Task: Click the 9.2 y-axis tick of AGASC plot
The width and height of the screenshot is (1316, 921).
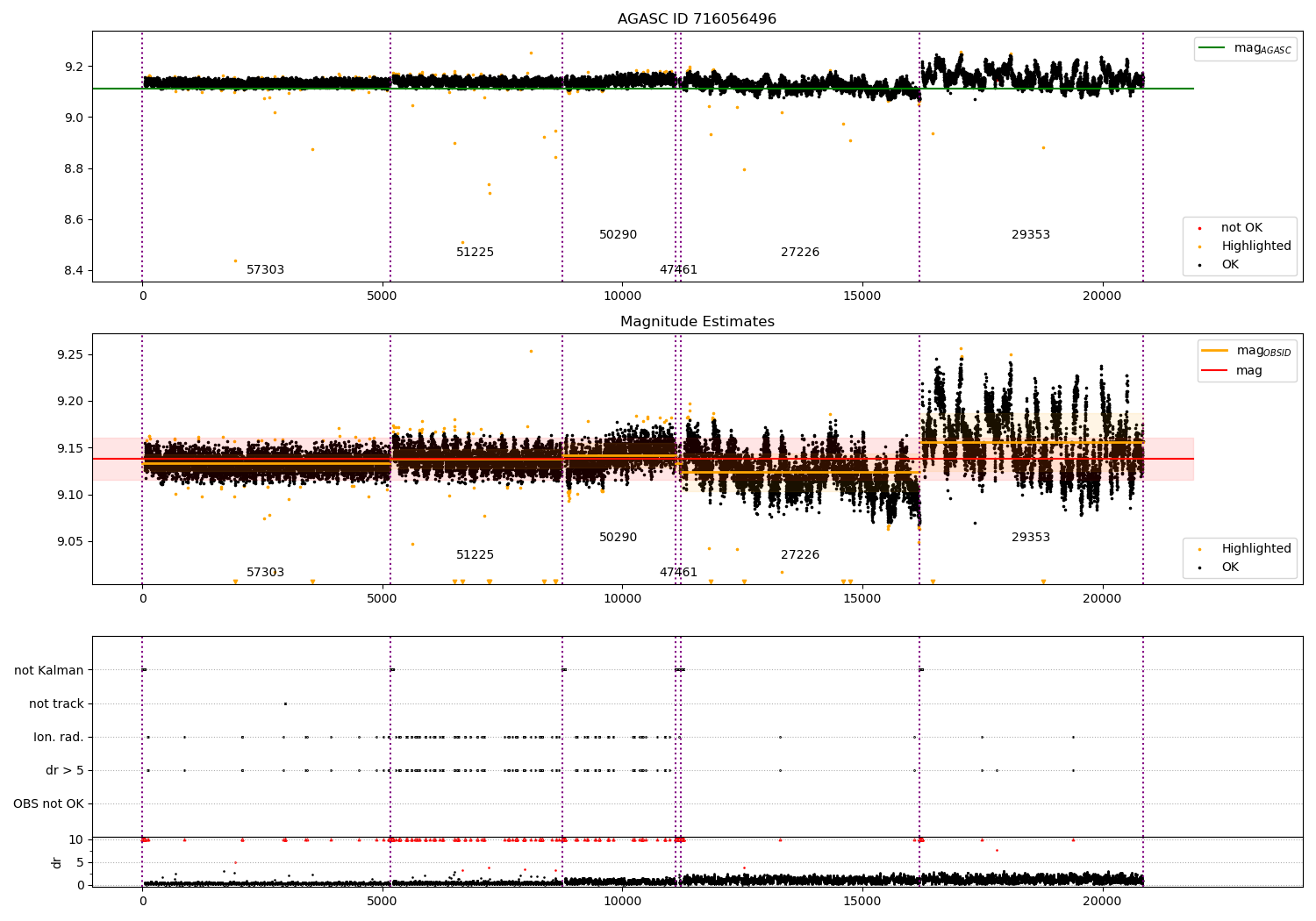Action: (x=74, y=67)
